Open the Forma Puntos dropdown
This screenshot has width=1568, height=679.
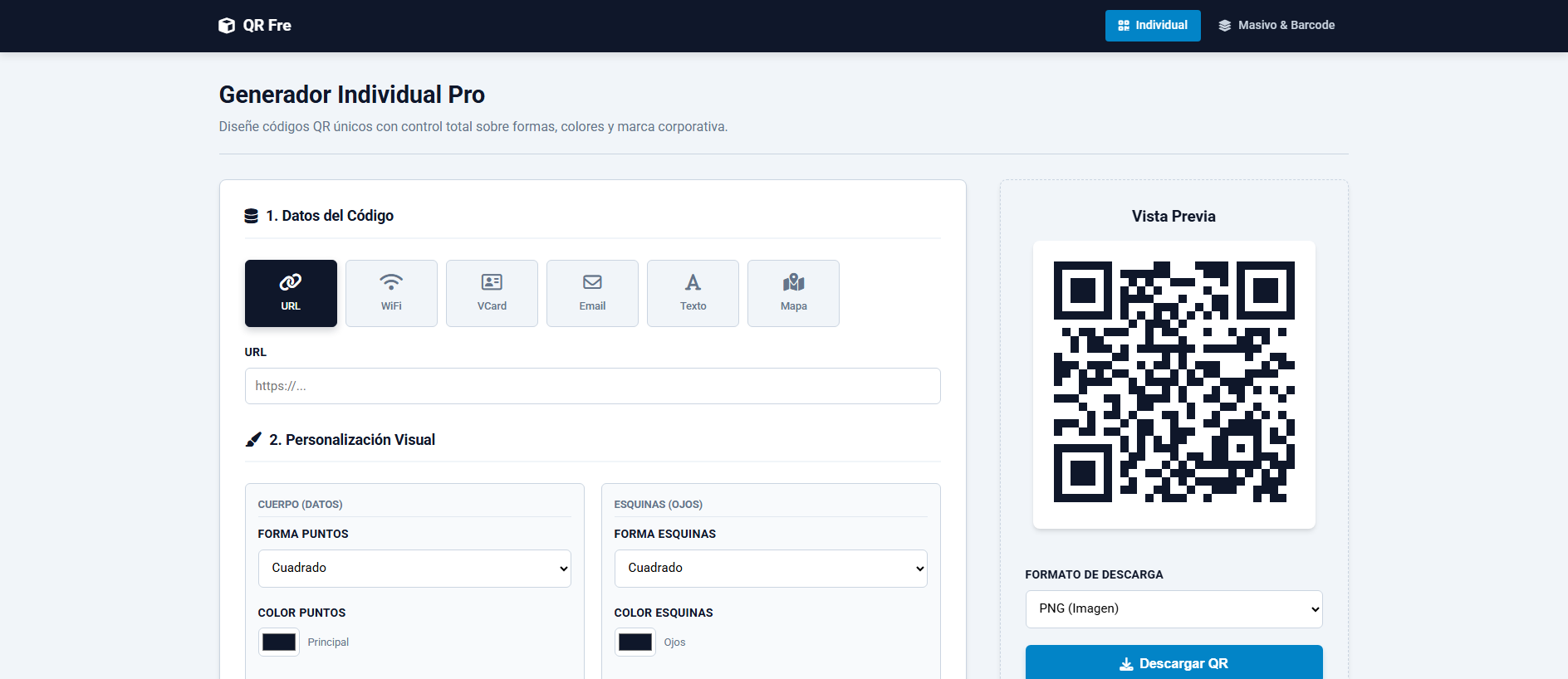coord(414,569)
